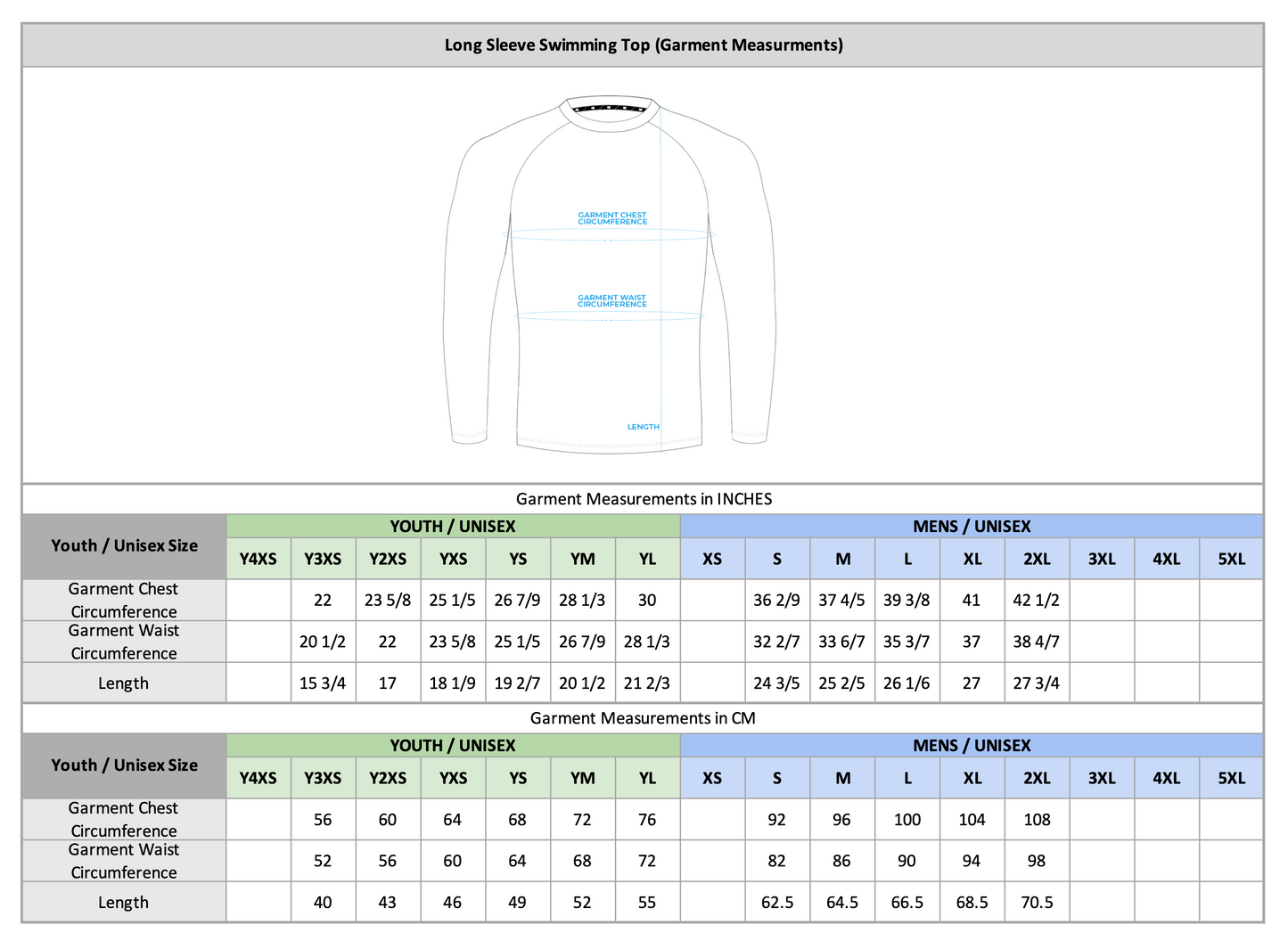Click the Garment Measurements in CM heading
The width and height of the screenshot is (1288, 941).
pyautogui.click(x=644, y=718)
